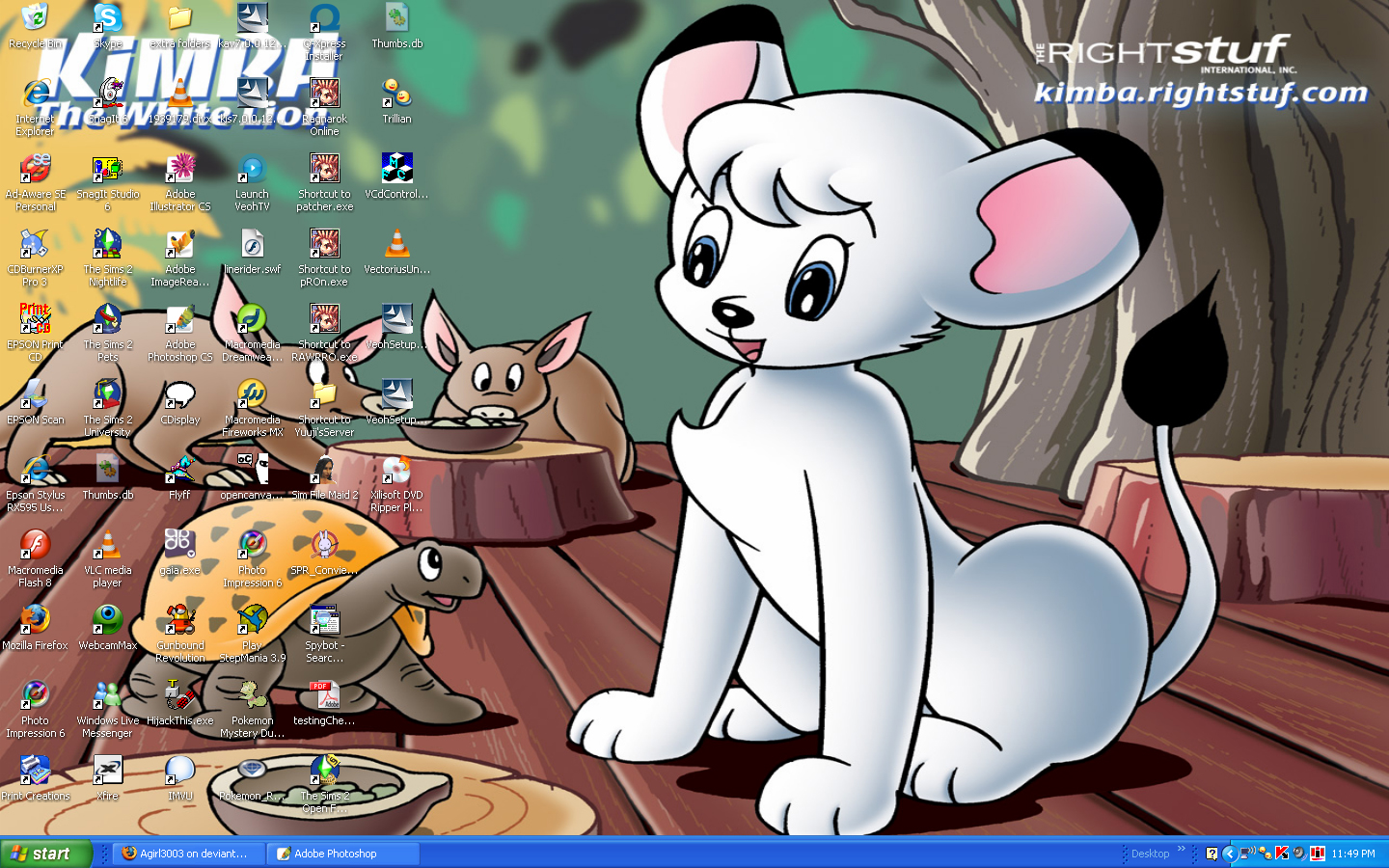Viewport: 1389px width, 868px height.
Task: Open the 'extra folders' folder icon
Action: point(179,26)
